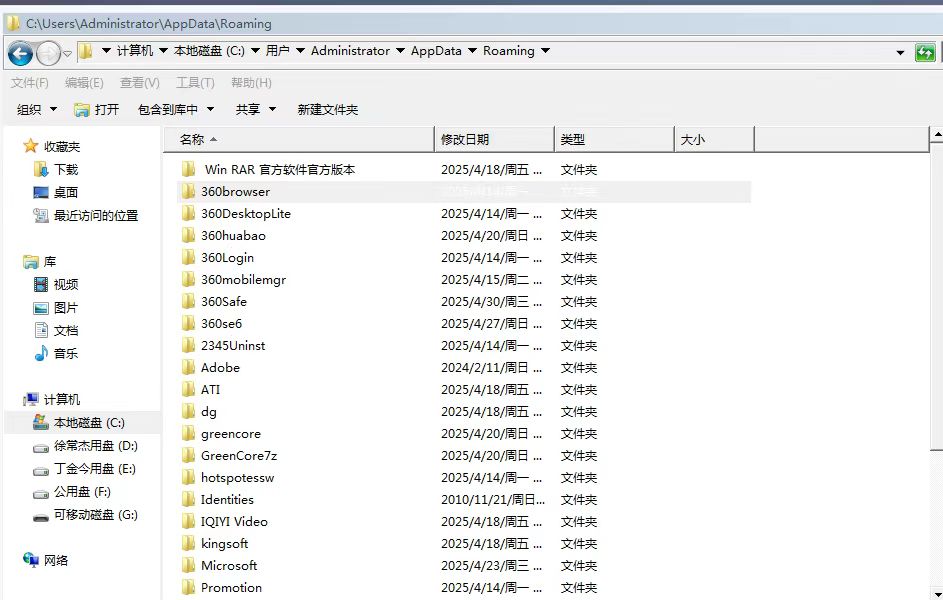Click the Administrator breadcrumb segment

350,51
